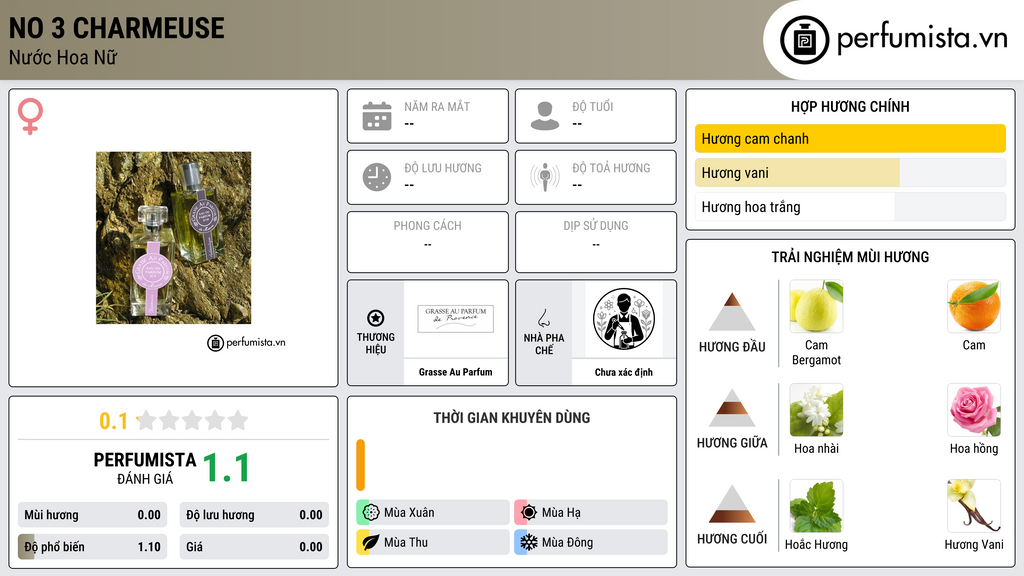
Task: Click the Cam Bergamot note image
Action: click(x=816, y=306)
